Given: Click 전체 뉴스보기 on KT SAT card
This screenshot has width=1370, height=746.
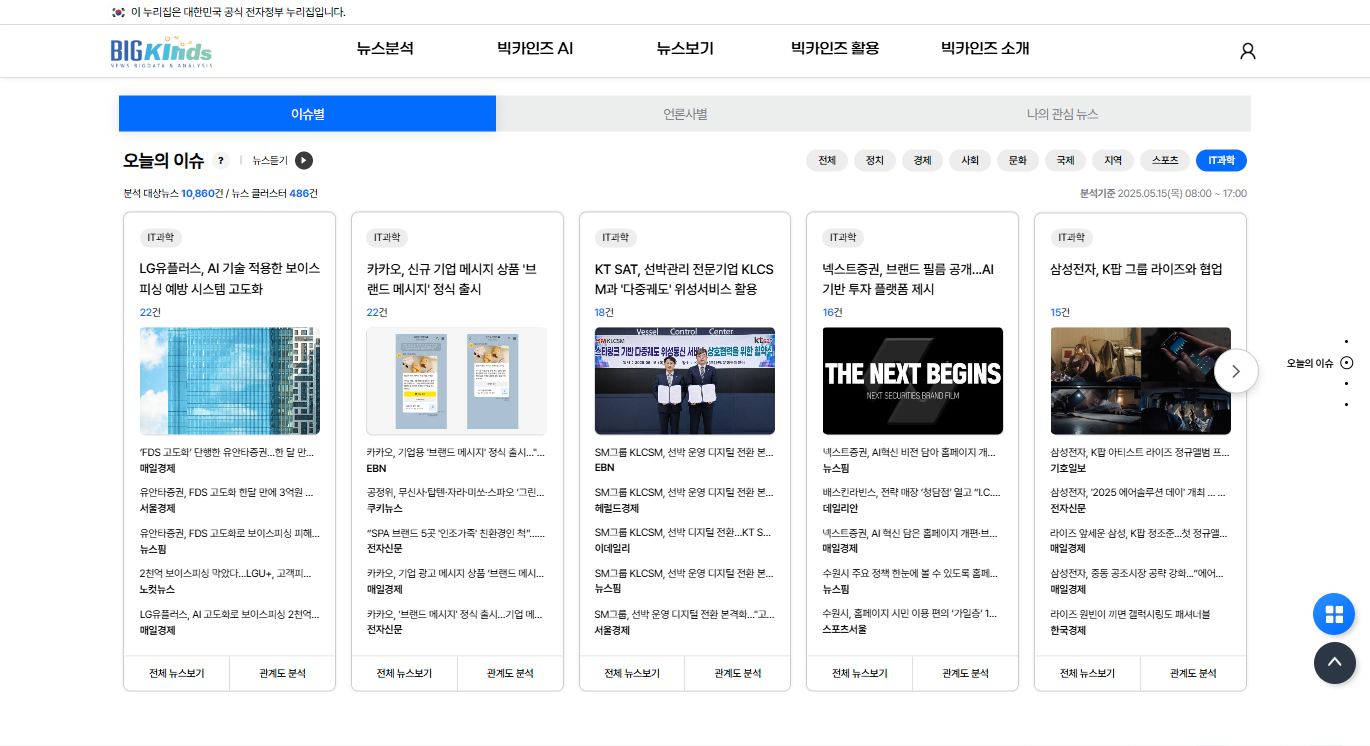Looking at the screenshot, I should (632, 673).
